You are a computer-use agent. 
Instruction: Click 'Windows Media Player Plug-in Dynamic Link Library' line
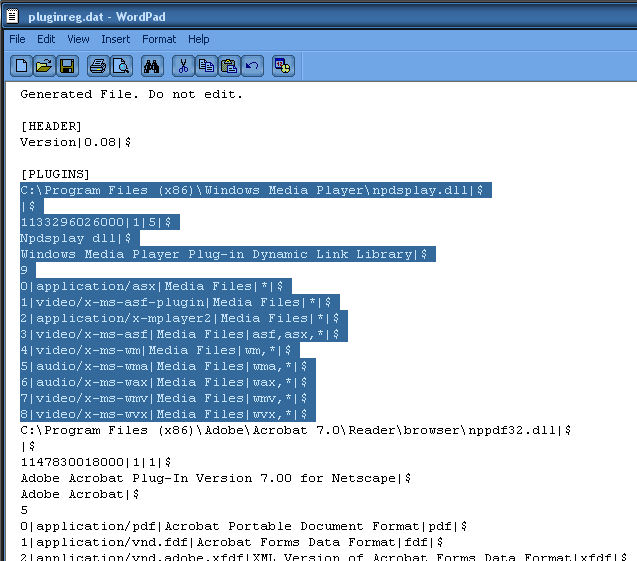(x=224, y=254)
